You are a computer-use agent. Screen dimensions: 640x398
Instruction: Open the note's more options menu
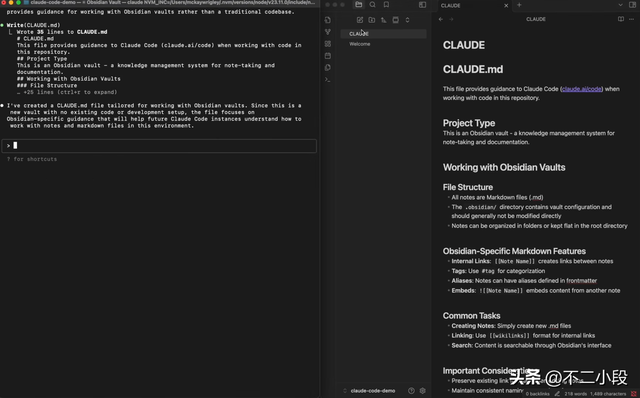coord(631,19)
